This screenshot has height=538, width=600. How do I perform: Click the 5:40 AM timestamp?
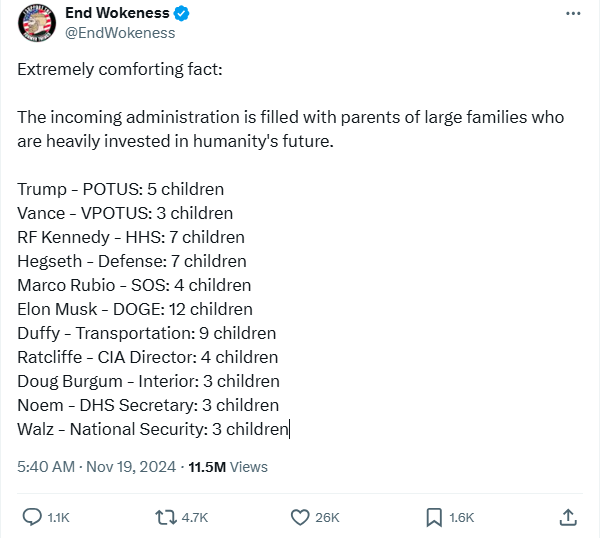pos(45,466)
